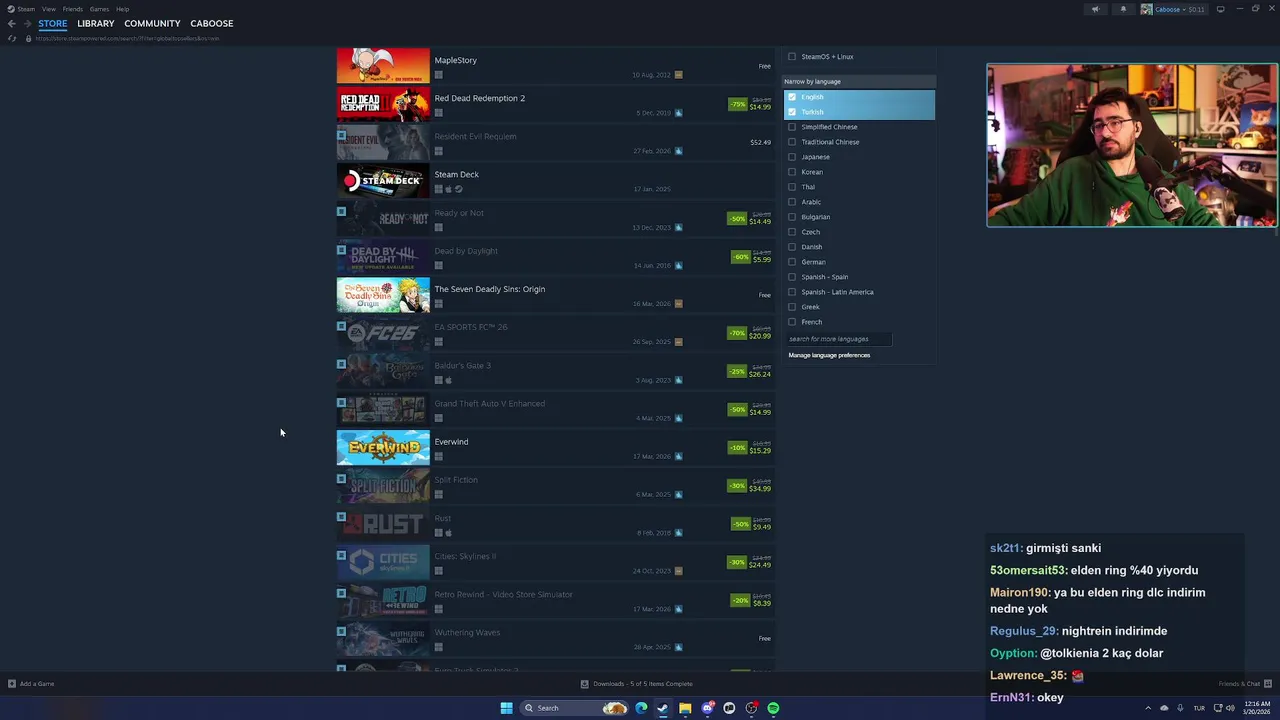Reload the store page with refresh icon

(x=12, y=38)
